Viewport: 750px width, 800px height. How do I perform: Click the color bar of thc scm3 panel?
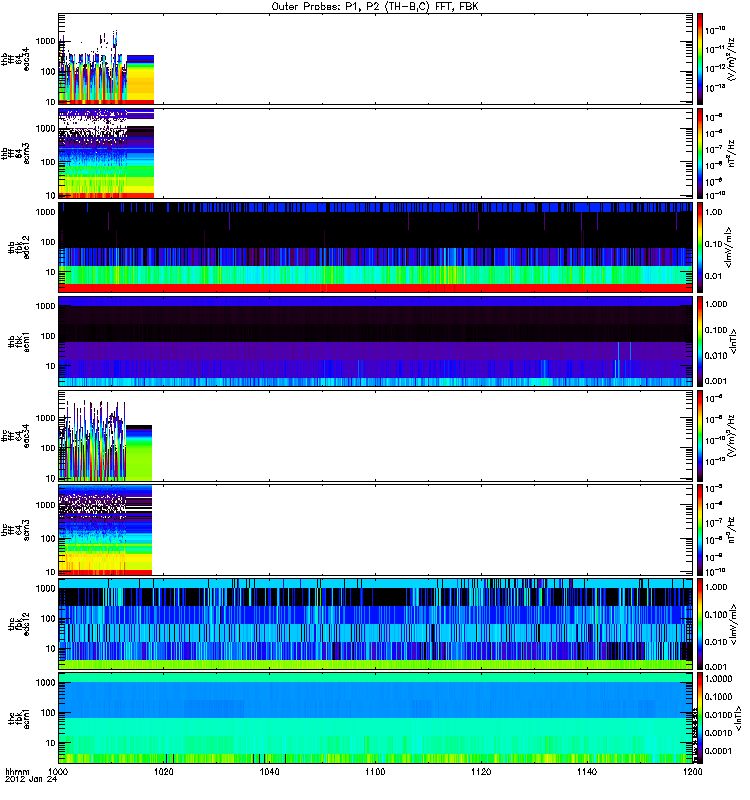pos(700,530)
